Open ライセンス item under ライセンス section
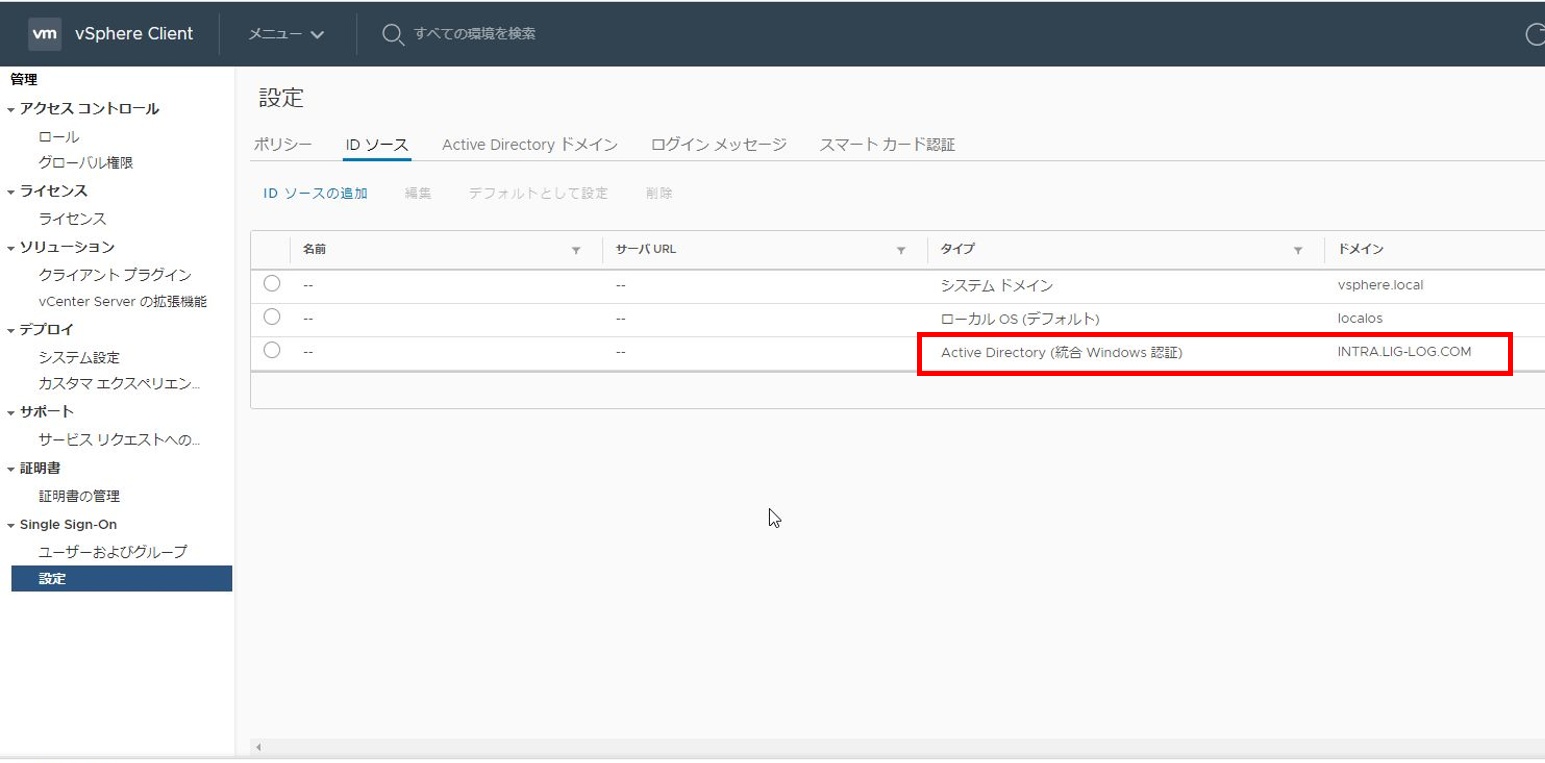Image resolution: width=1545 pixels, height=763 pixels. point(72,219)
